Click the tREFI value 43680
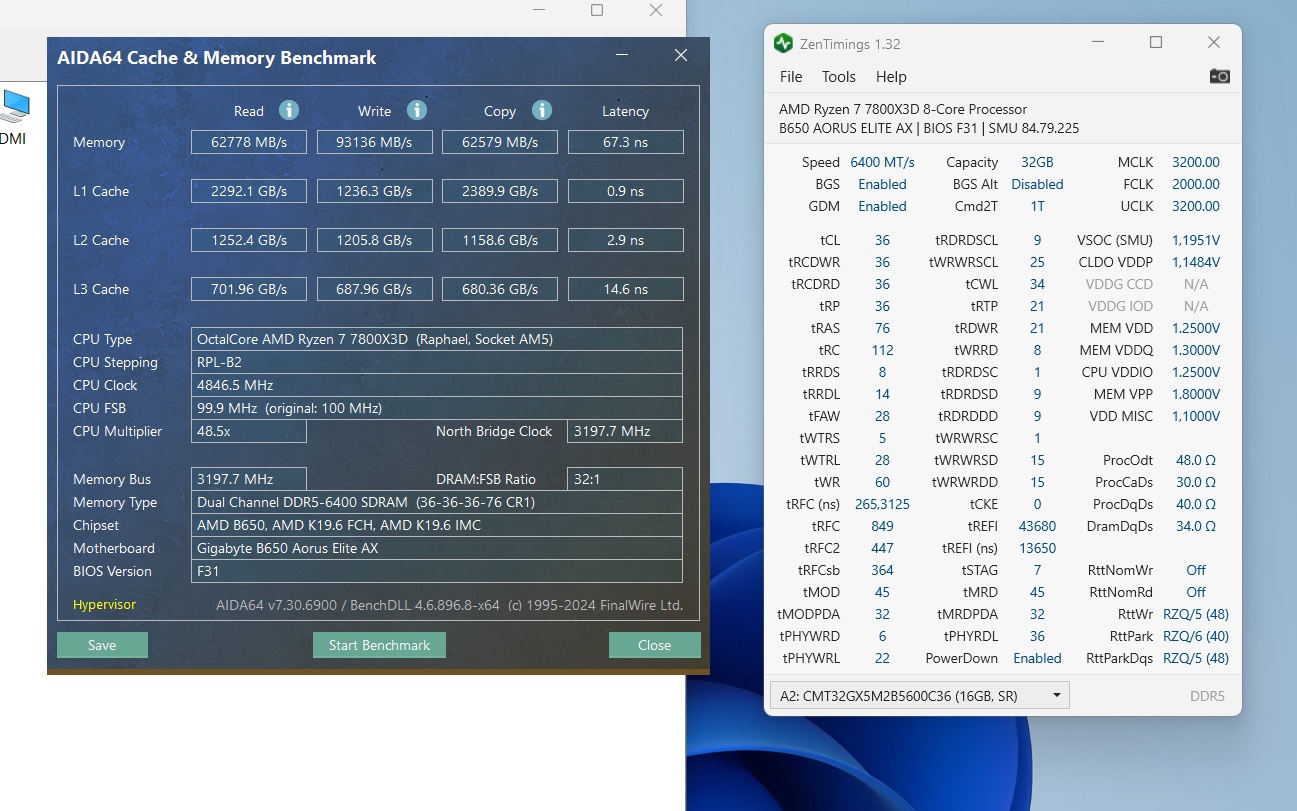The width and height of the screenshot is (1297, 811). point(1037,526)
